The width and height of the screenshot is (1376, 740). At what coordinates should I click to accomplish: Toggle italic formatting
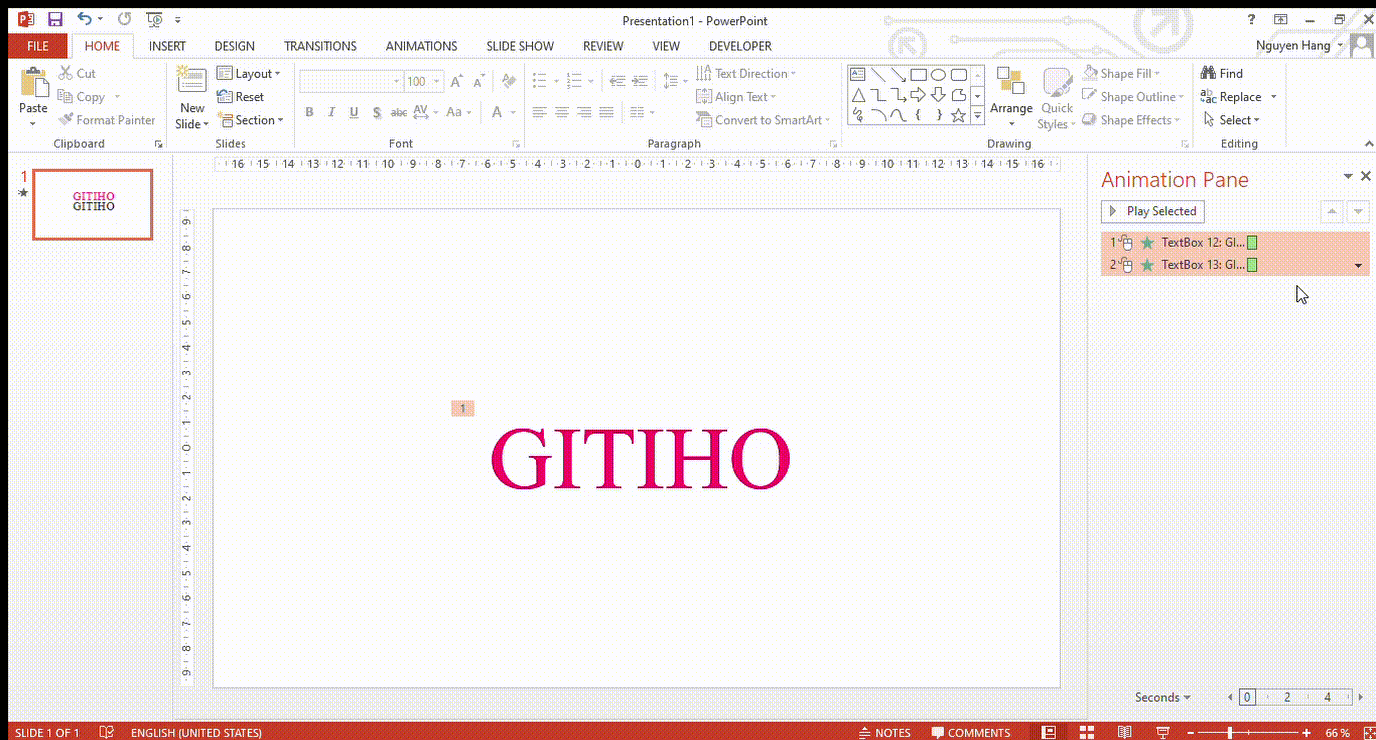pos(331,112)
